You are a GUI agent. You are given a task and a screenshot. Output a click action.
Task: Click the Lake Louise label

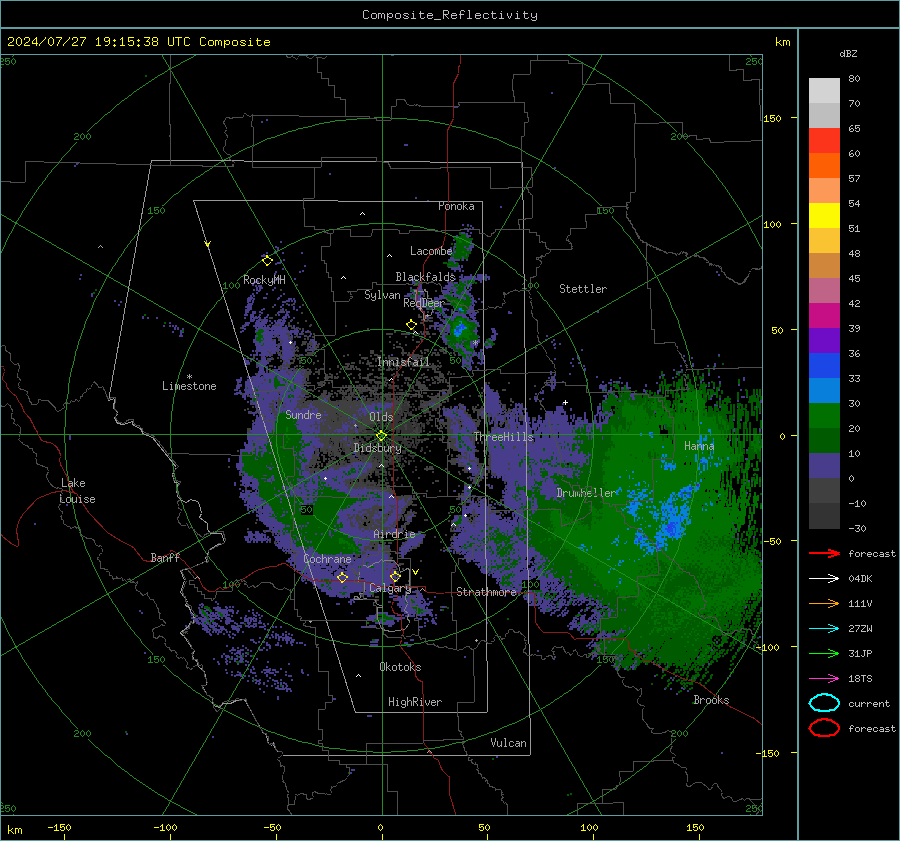point(77,491)
